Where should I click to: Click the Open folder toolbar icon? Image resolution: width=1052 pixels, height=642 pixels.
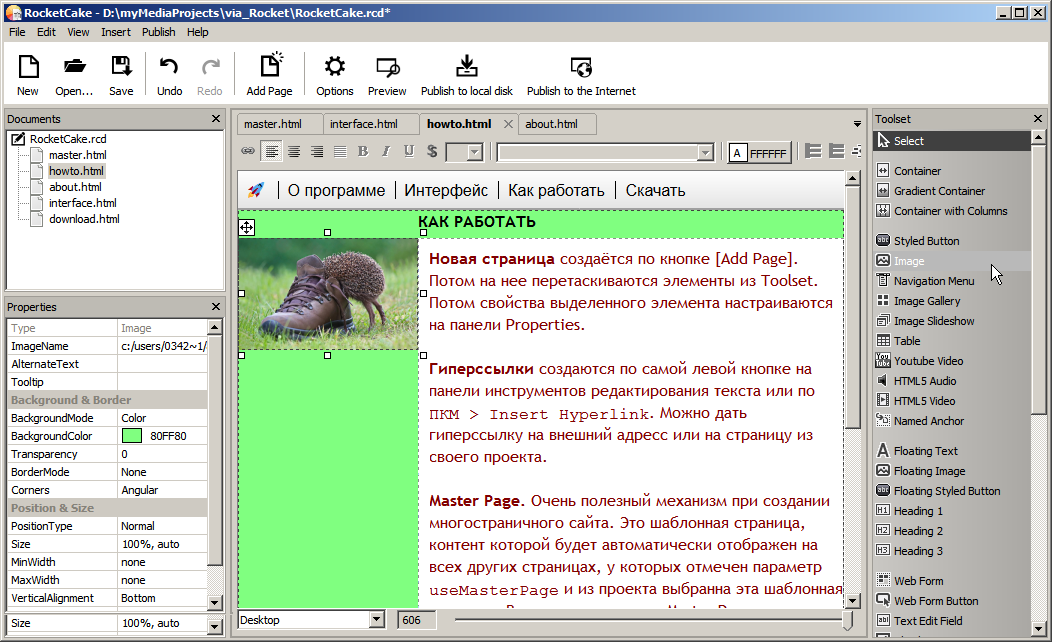74,74
